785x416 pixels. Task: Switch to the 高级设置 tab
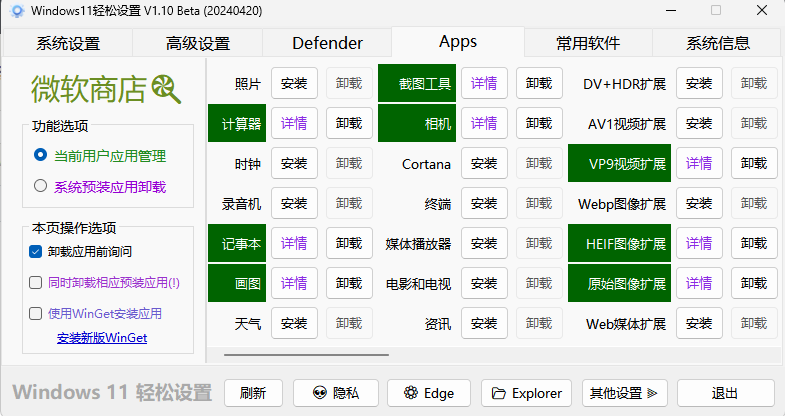coord(197,43)
